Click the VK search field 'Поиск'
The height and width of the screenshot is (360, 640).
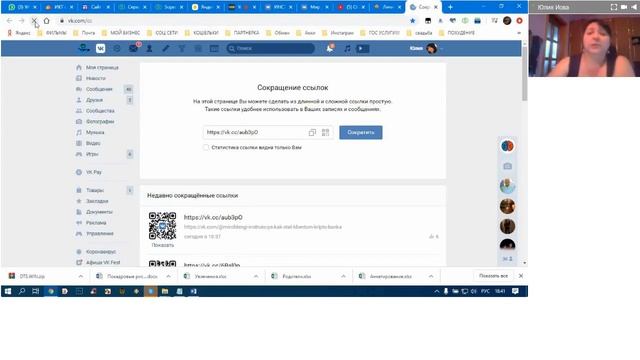(271, 49)
